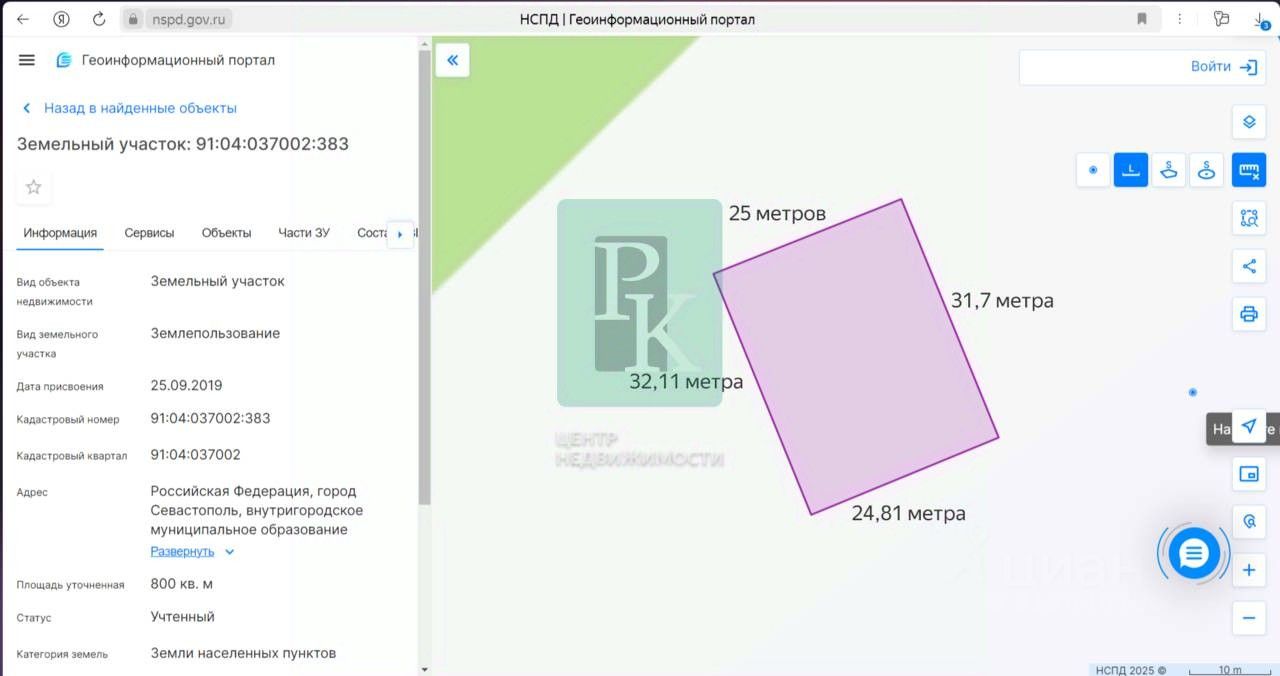The width and height of the screenshot is (1280, 676).
Task: Go back in the browser
Action: 22,19
